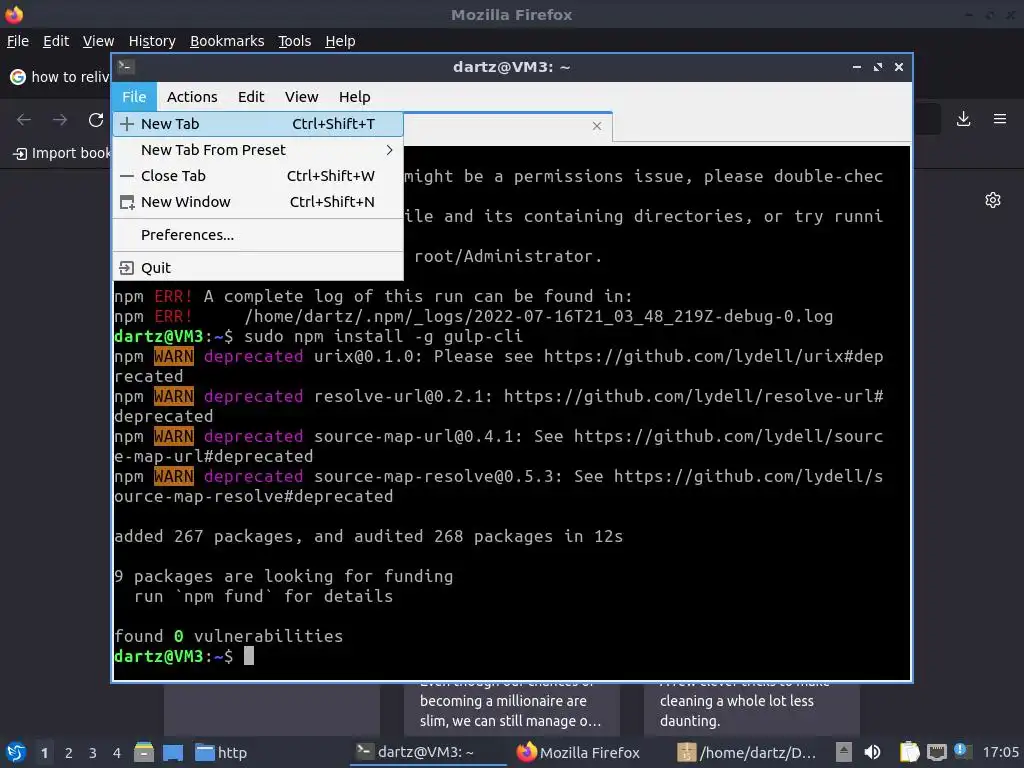Open /home/dartz file manager taskbar entry
Image resolution: width=1024 pixels, height=768 pixels.
pyautogui.click(x=748, y=752)
